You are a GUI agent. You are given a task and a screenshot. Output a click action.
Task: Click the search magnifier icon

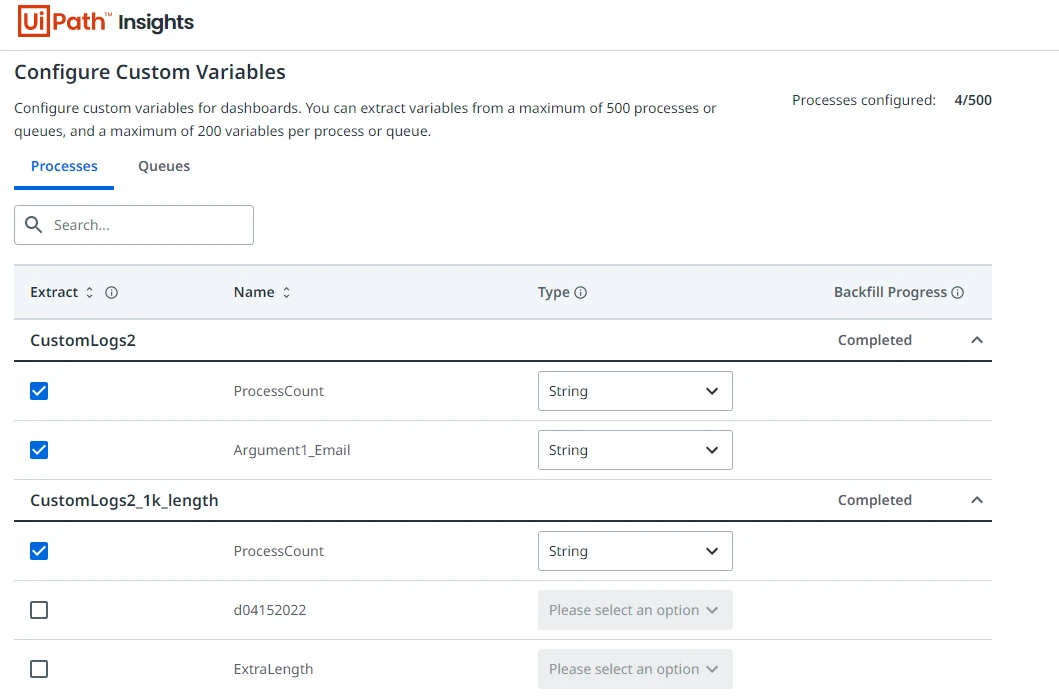click(33, 224)
